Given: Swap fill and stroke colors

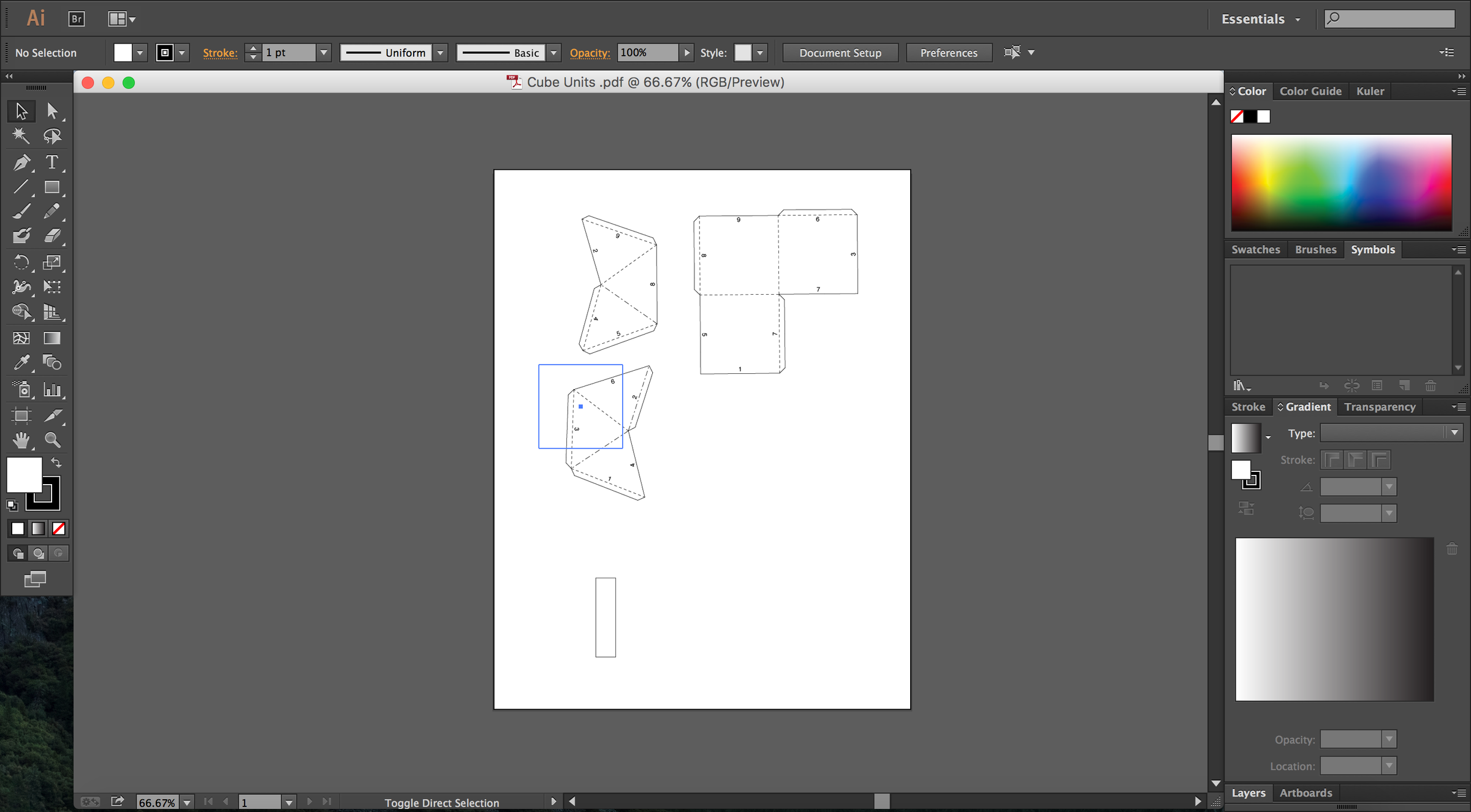Looking at the screenshot, I should [56, 462].
